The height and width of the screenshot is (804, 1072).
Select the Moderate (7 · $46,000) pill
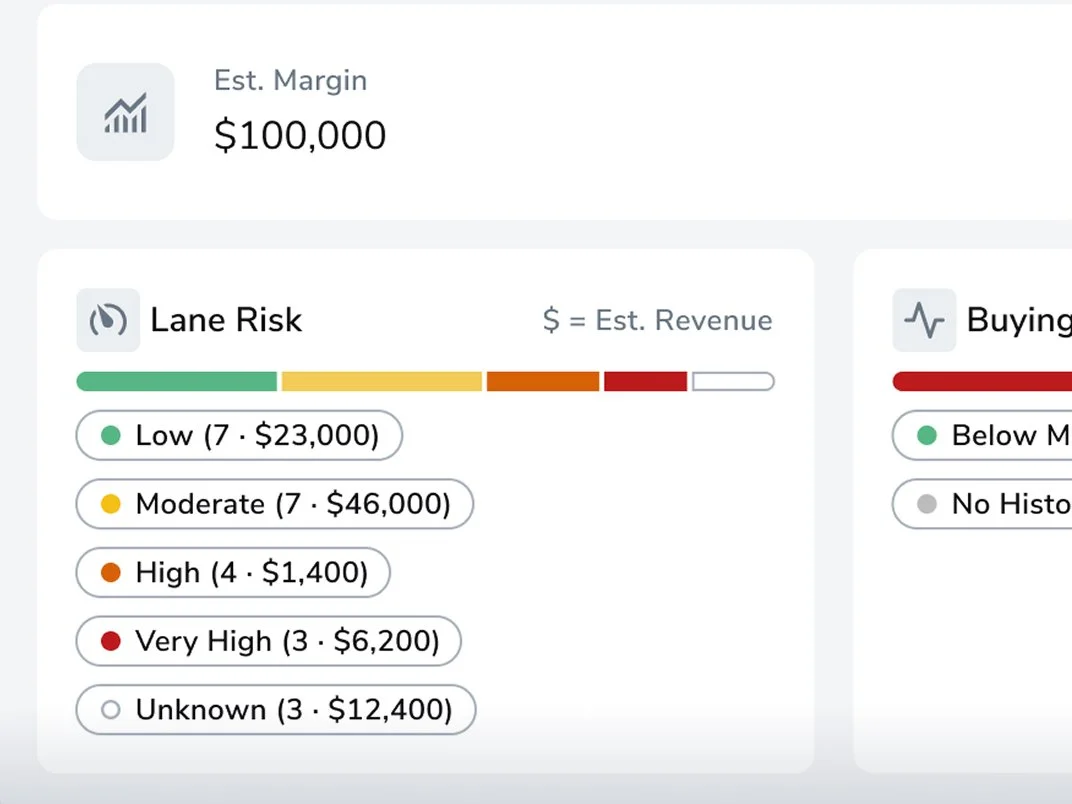point(275,504)
